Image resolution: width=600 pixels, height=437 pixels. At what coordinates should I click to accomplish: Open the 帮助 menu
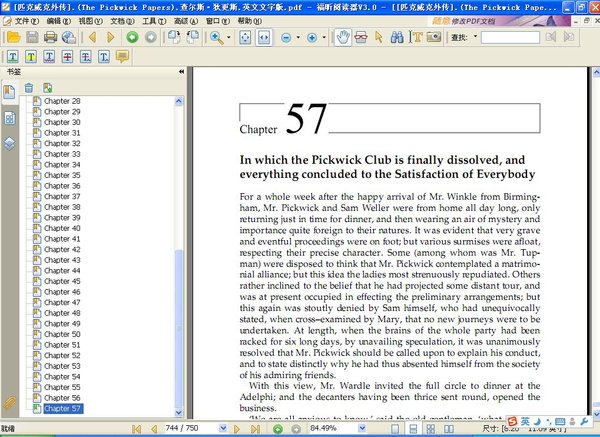click(x=249, y=21)
